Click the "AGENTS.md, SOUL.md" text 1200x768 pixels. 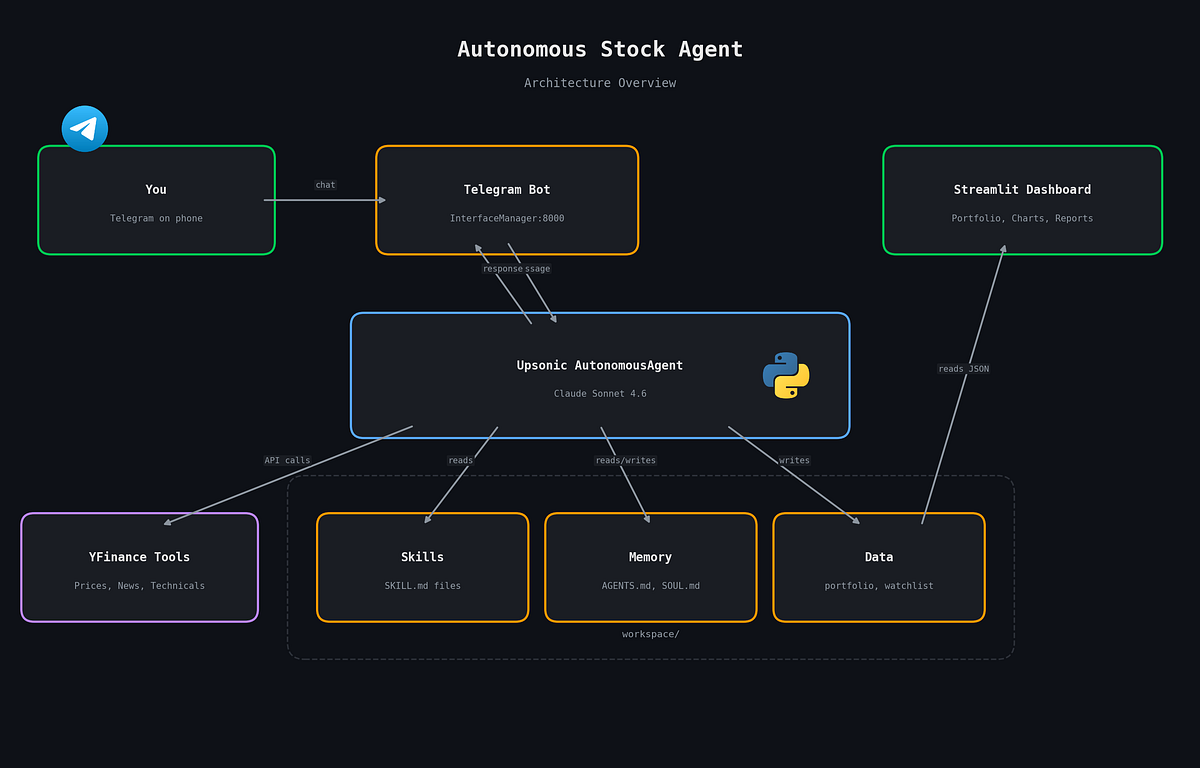(650, 586)
